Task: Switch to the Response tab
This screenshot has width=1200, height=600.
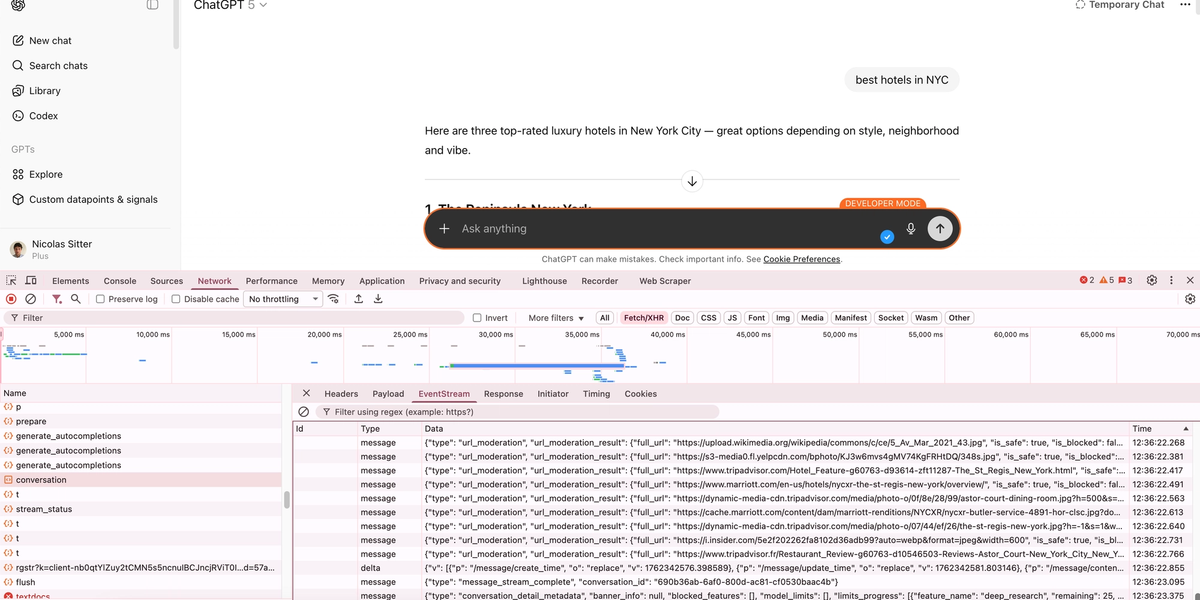Action: click(503, 393)
